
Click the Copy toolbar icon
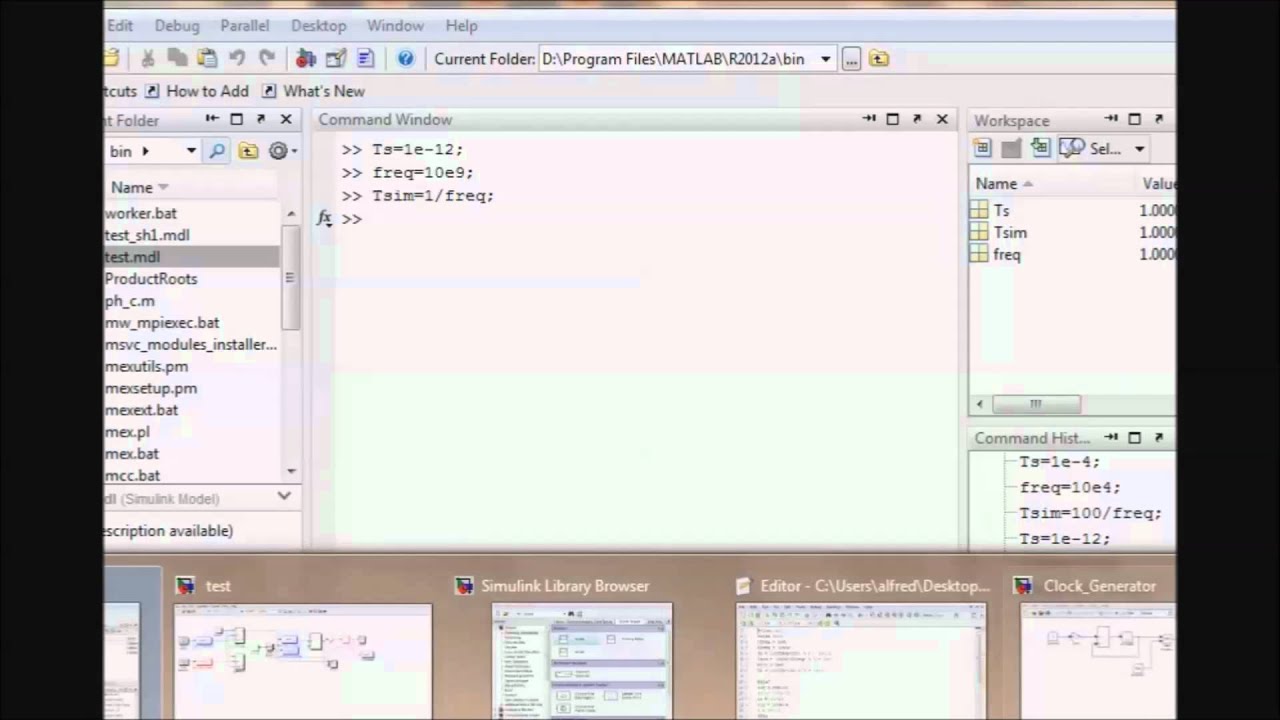click(x=178, y=59)
